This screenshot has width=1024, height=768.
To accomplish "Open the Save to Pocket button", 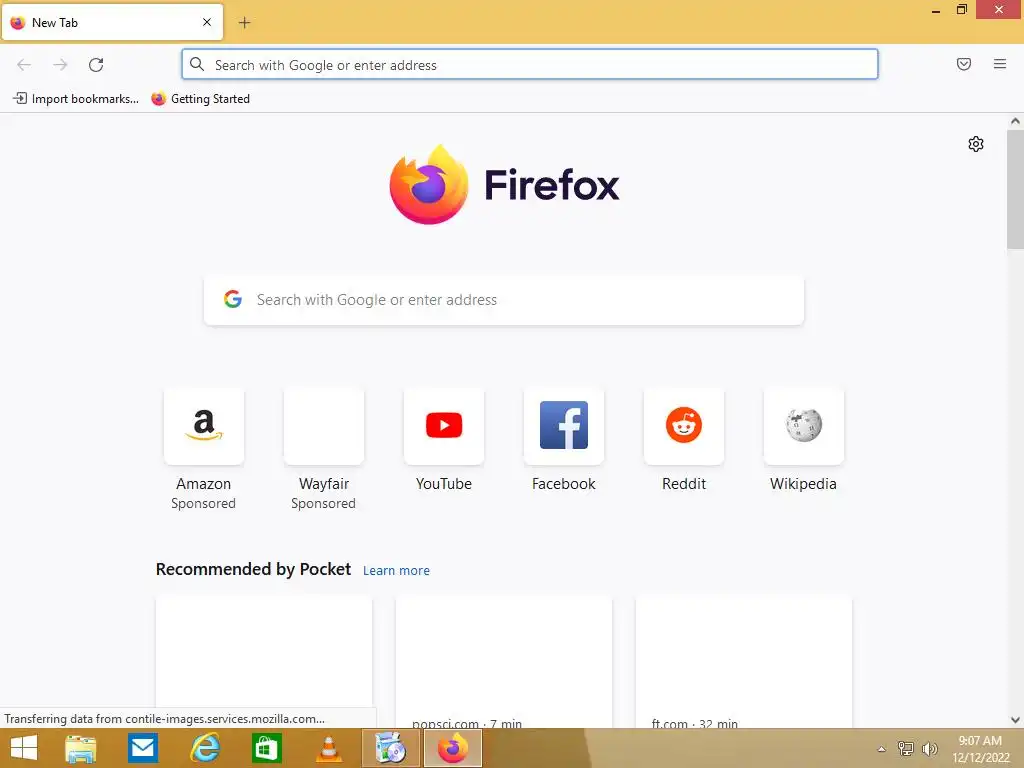I will pos(963,64).
